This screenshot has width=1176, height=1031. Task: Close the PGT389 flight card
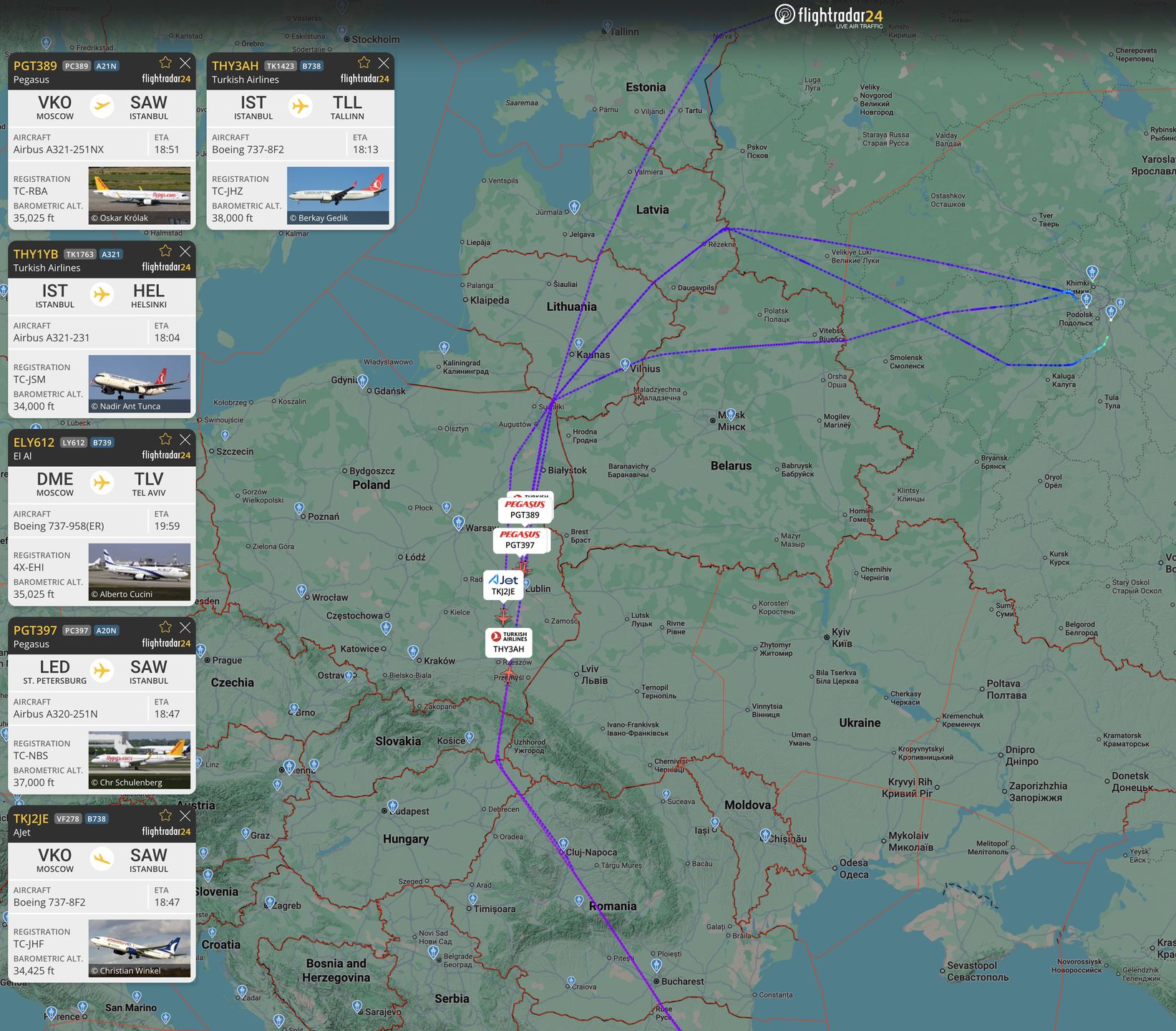coord(185,63)
